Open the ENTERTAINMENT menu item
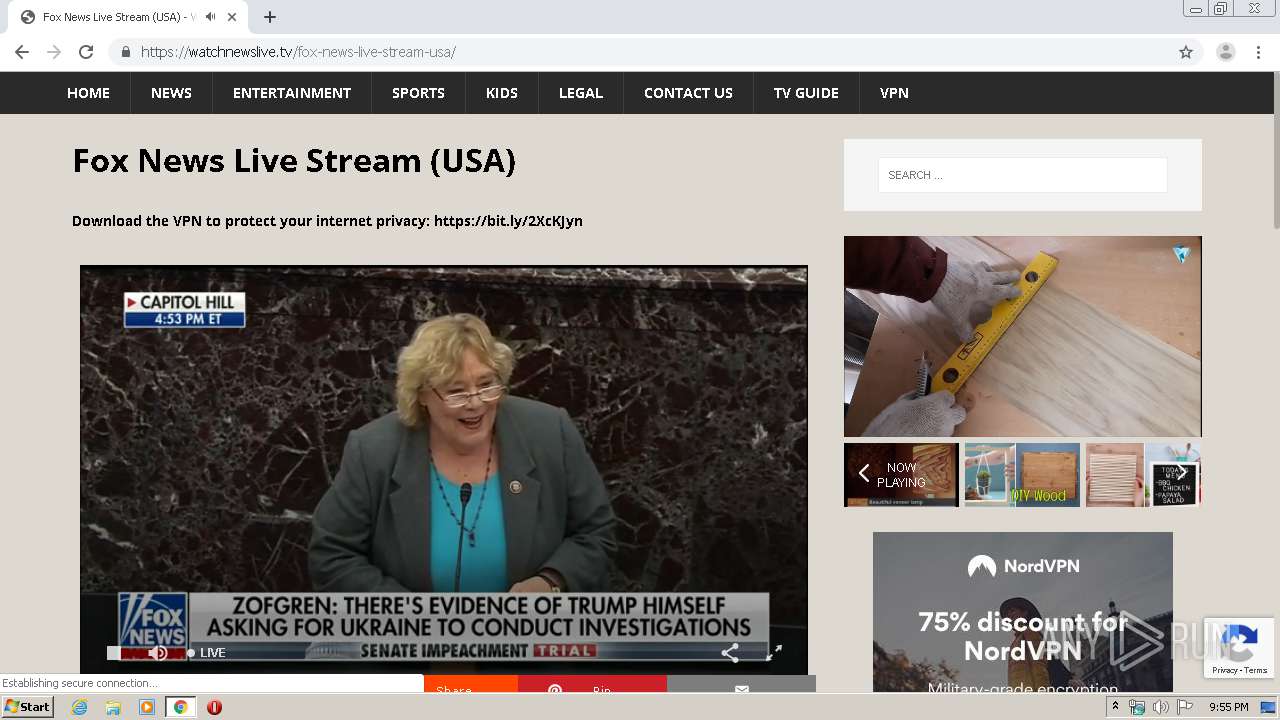The width and height of the screenshot is (1280, 720). [x=292, y=93]
